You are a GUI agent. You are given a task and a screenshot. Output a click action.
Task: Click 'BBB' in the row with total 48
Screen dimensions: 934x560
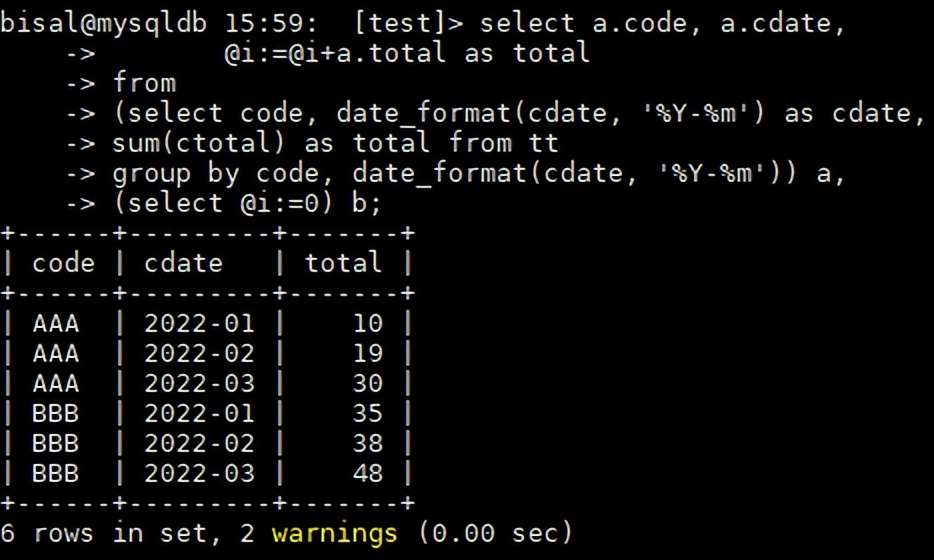55,474
